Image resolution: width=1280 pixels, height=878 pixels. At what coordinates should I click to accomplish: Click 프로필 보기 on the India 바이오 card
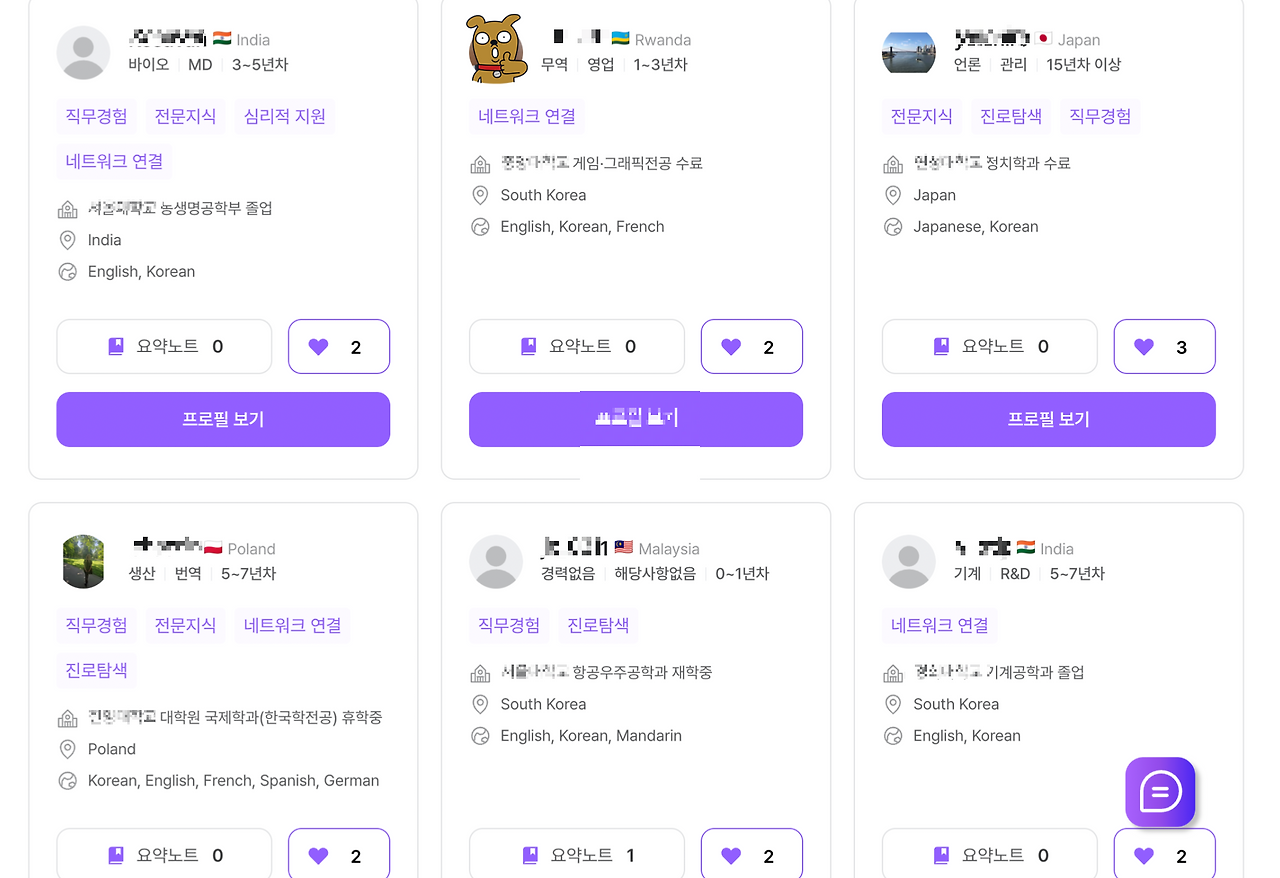223,419
